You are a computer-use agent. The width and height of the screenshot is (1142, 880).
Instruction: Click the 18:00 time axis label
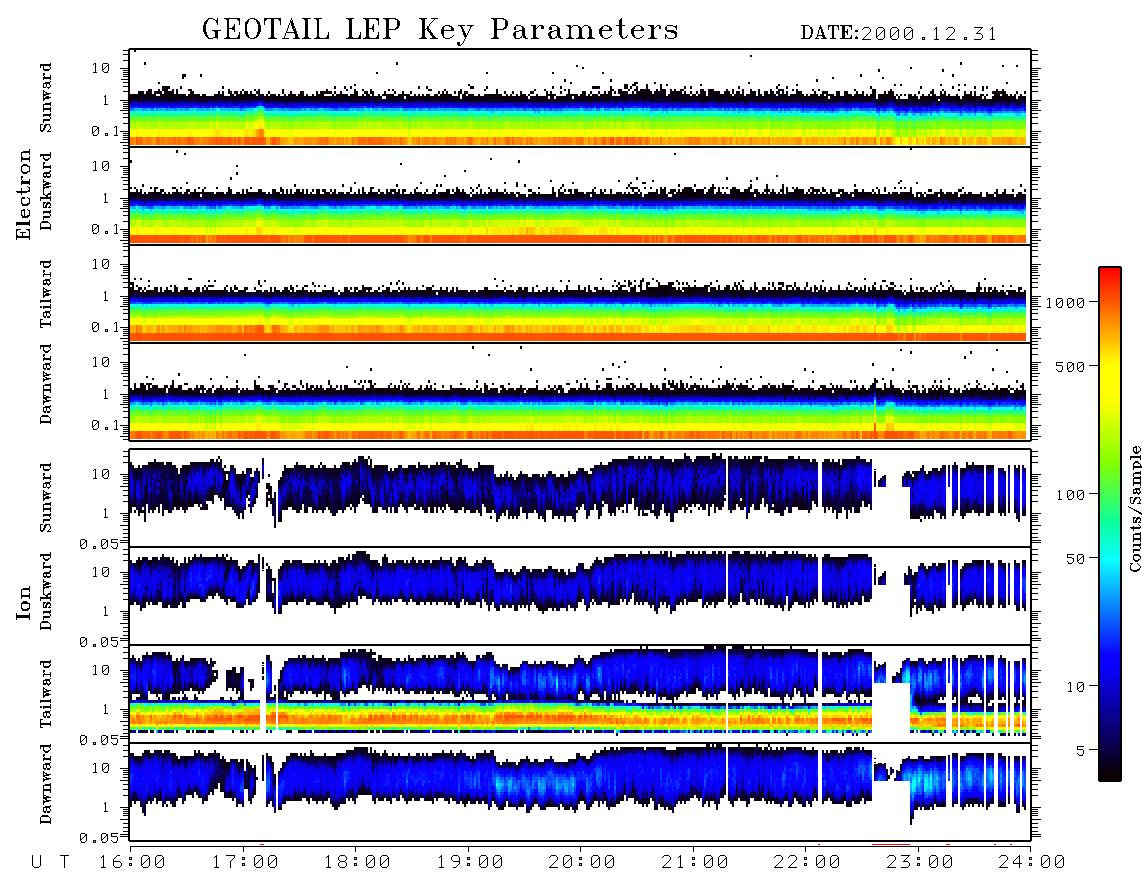(357, 863)
